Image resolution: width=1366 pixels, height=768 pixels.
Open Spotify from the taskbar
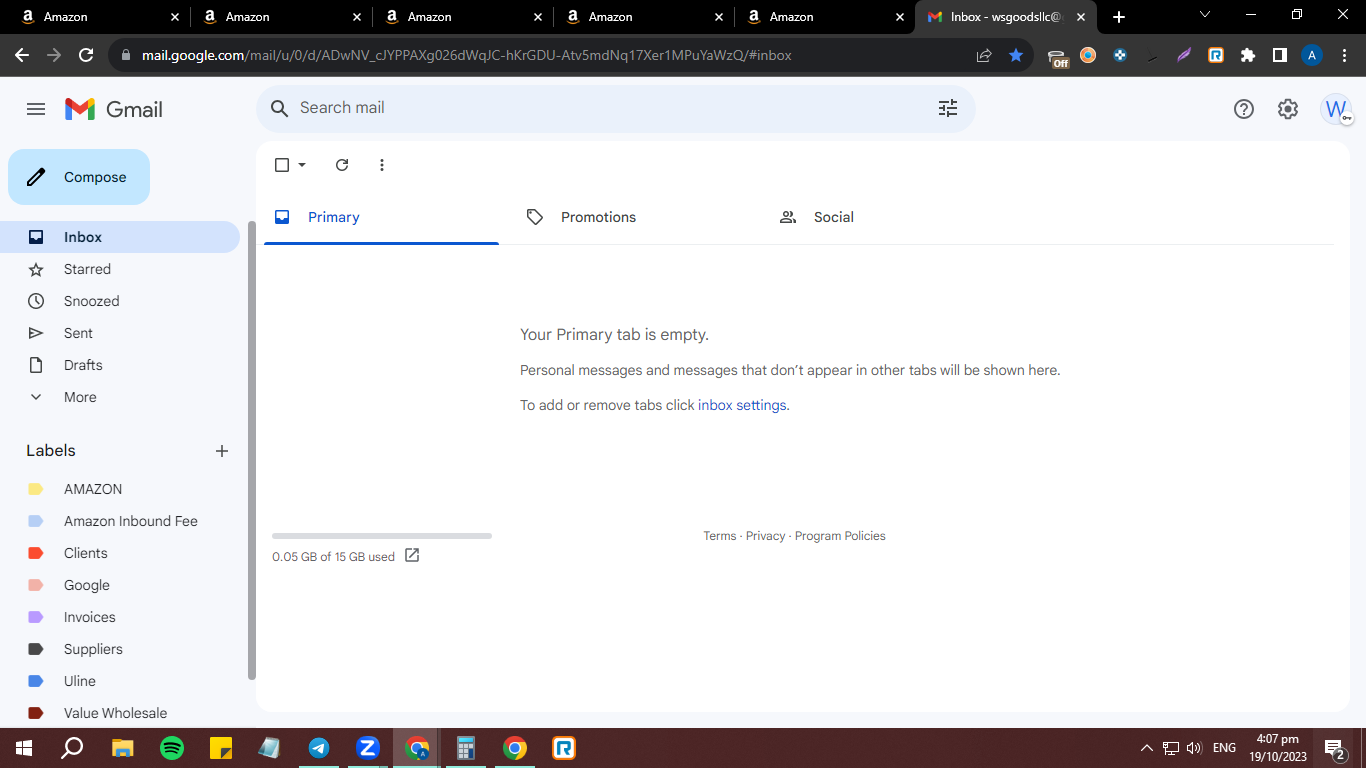click(172, 748)
